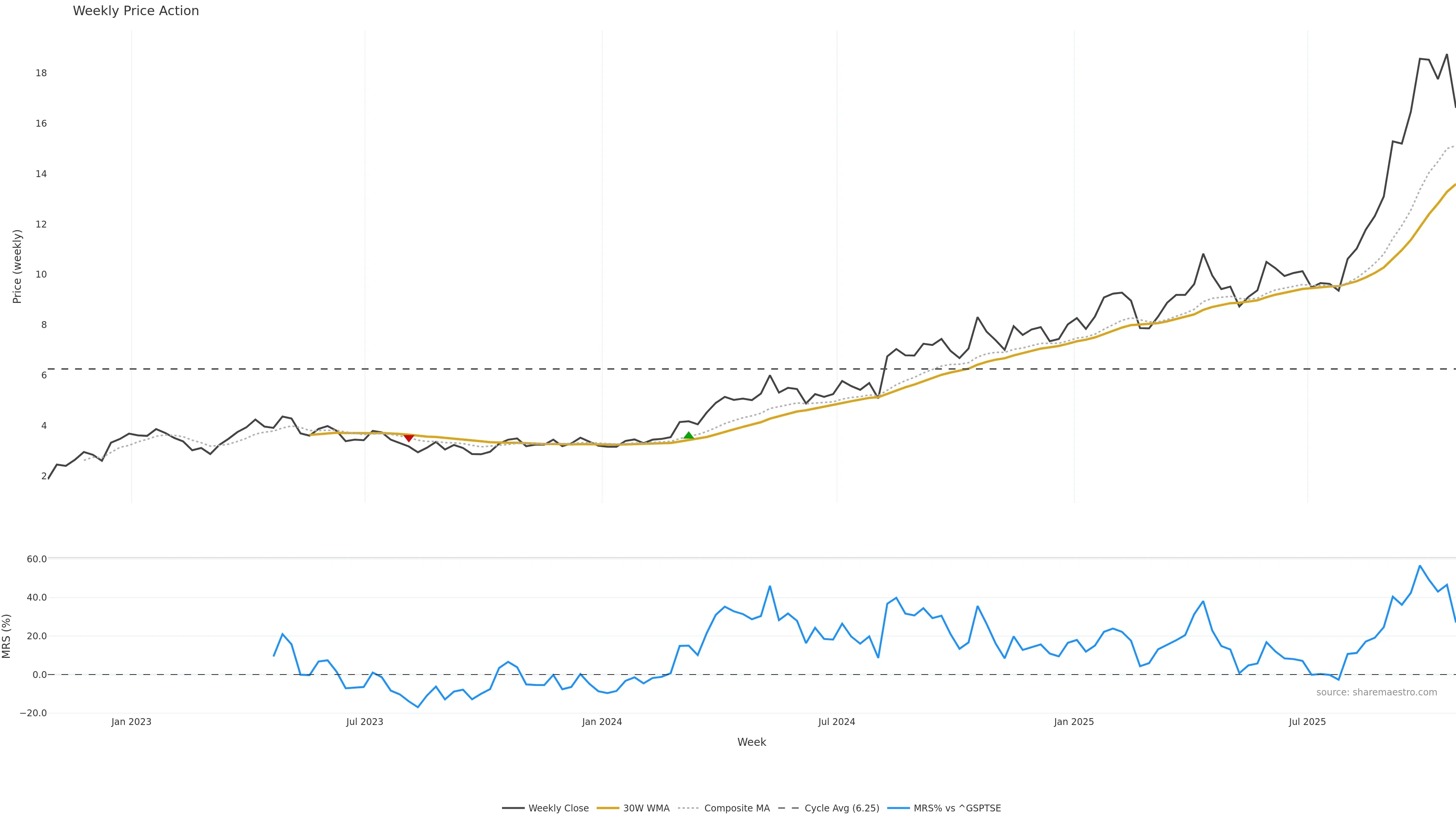Click the −20.0 MRS axis tick

(x=33, y=713)
